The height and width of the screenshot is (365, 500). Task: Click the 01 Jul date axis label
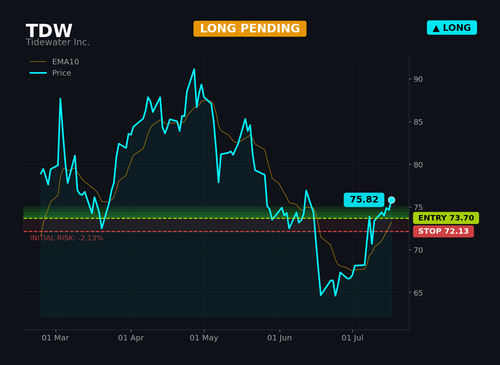352,338
